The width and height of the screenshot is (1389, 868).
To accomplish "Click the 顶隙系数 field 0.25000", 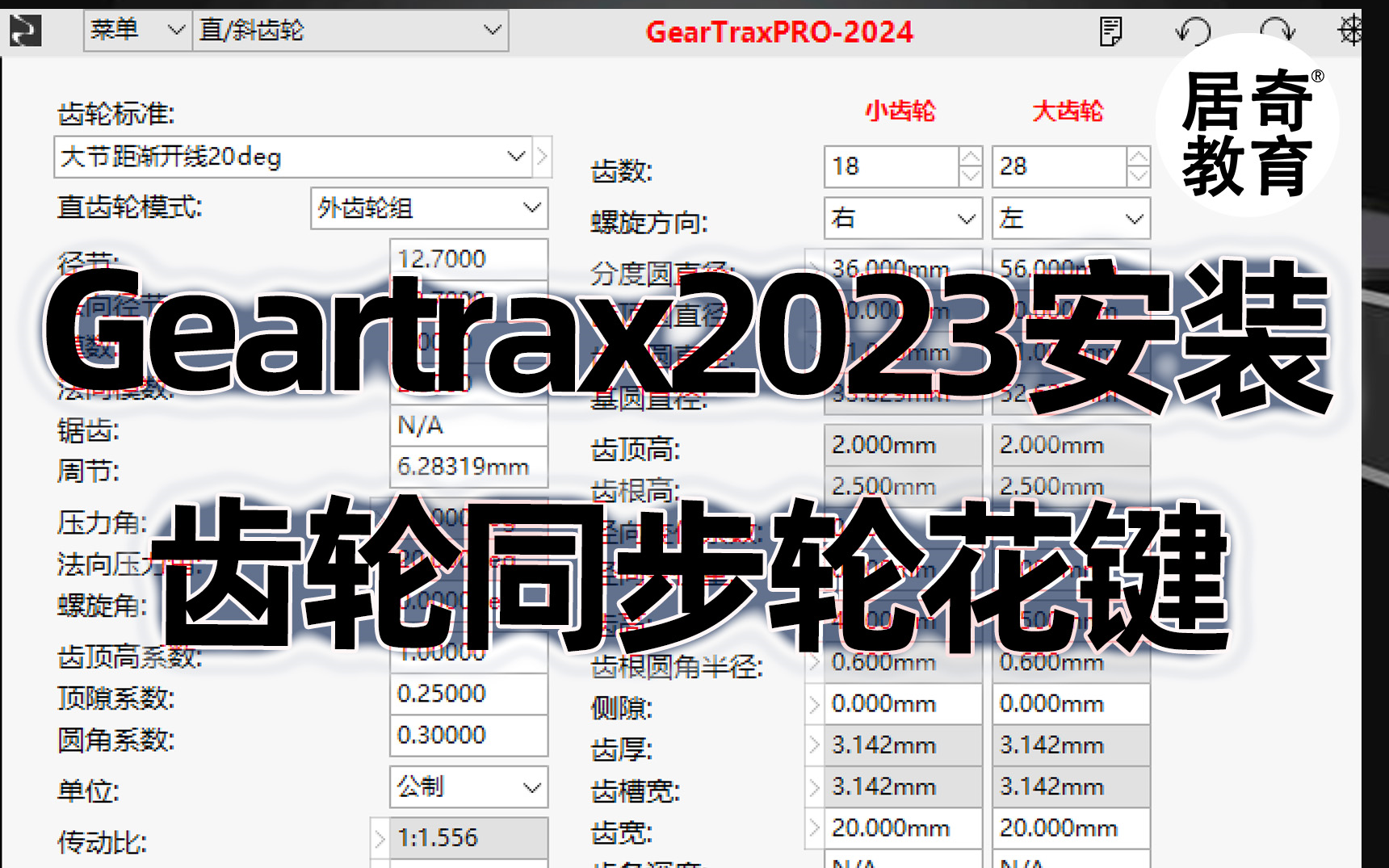I will point(468,694).
